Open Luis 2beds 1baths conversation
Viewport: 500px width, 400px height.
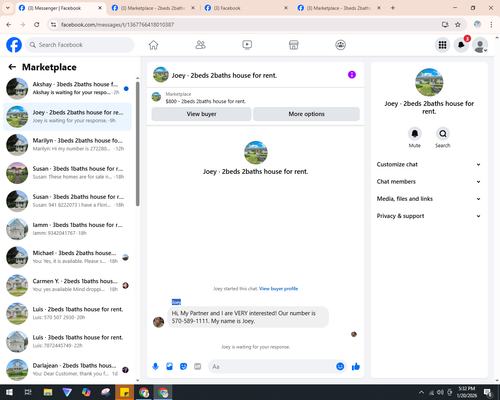(x=67, y=313)
